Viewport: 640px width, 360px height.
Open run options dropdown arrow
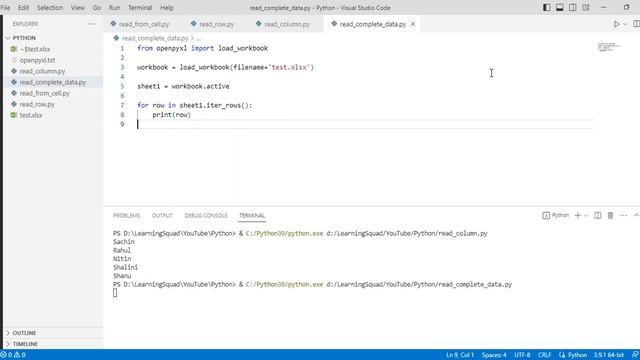[x=625, y=24]
